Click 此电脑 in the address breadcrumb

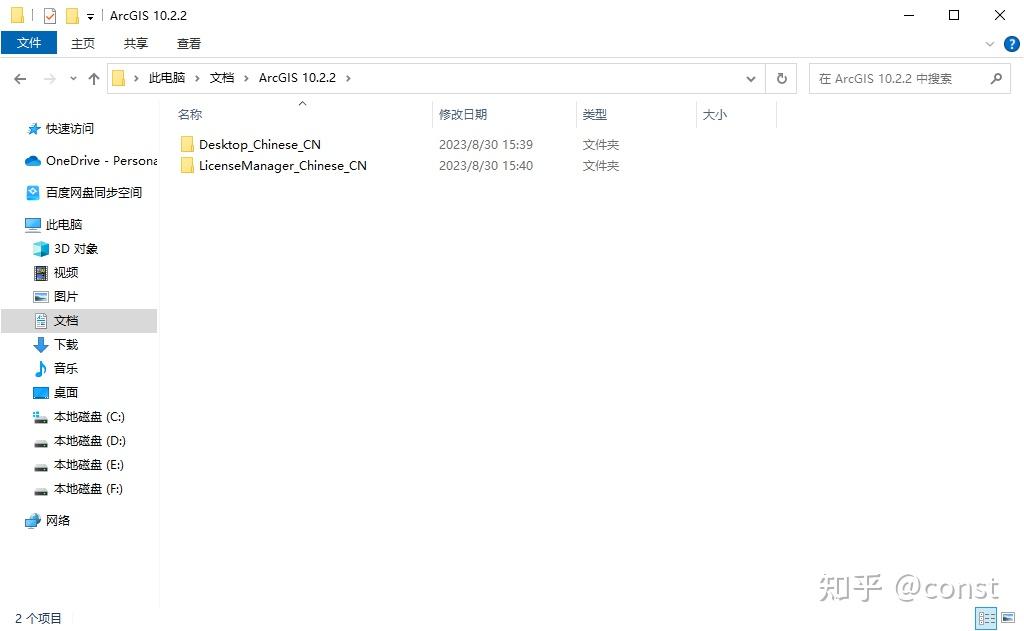[x=167, y=78]
